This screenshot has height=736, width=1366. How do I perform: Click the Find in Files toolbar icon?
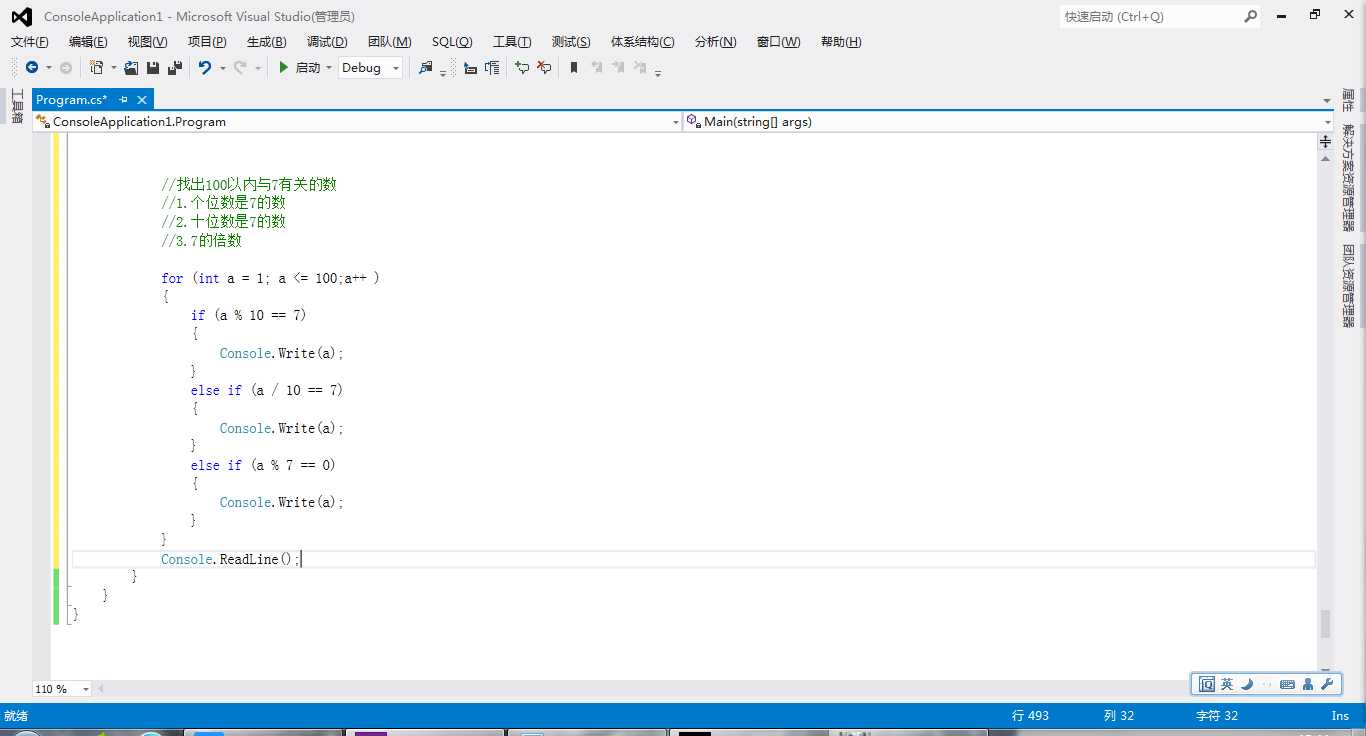pyautogui.click(x=425, y=68)
